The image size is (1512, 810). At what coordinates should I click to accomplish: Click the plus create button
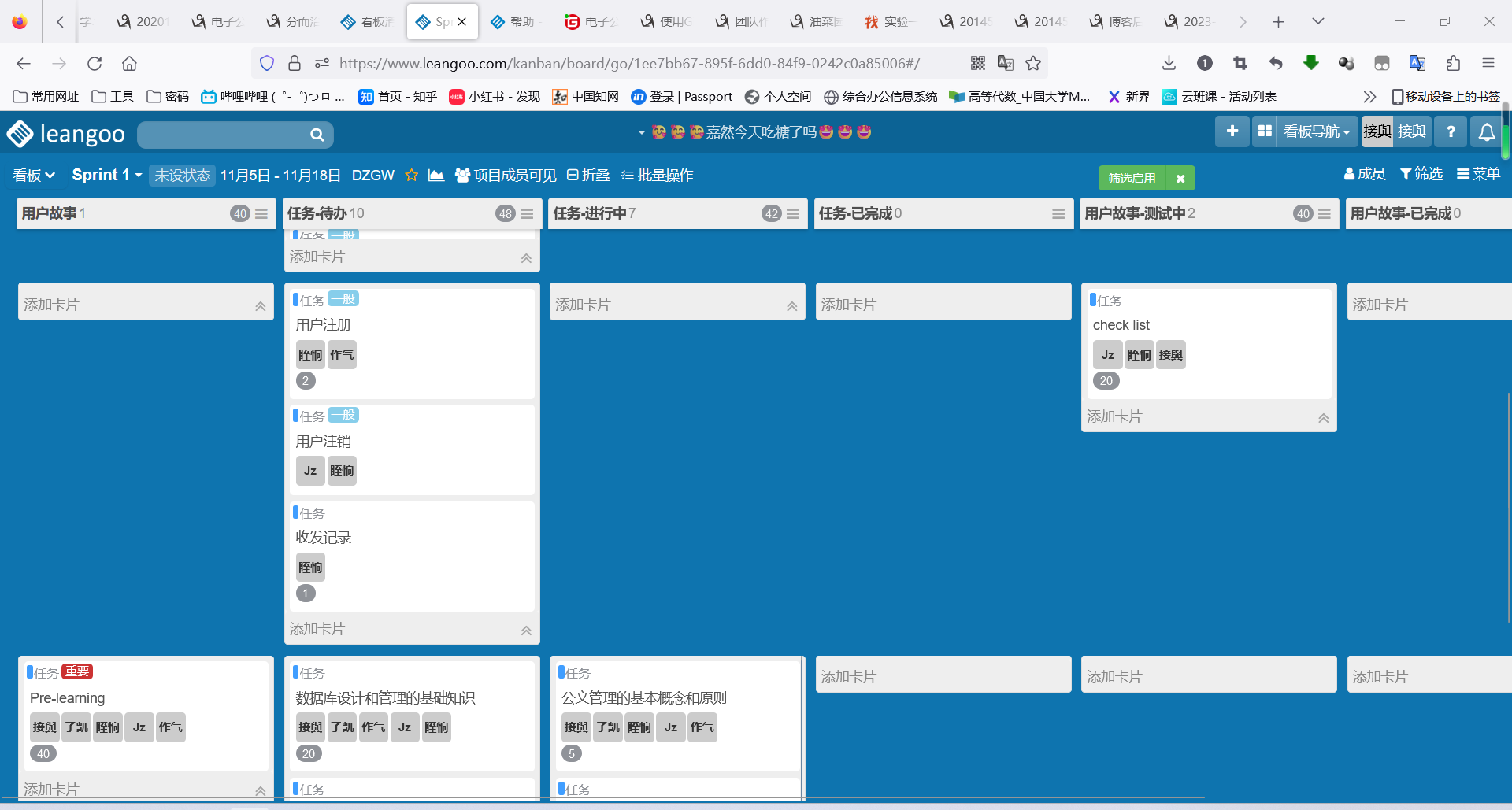(x=1232, y=131)
